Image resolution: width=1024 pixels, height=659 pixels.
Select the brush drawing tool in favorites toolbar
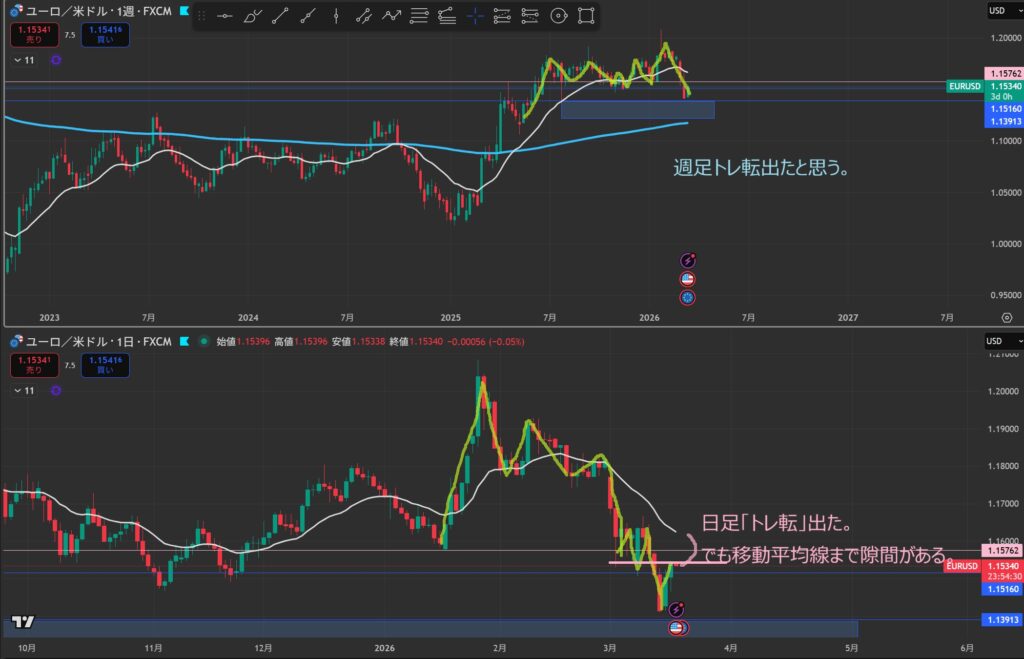coord(252,15)
